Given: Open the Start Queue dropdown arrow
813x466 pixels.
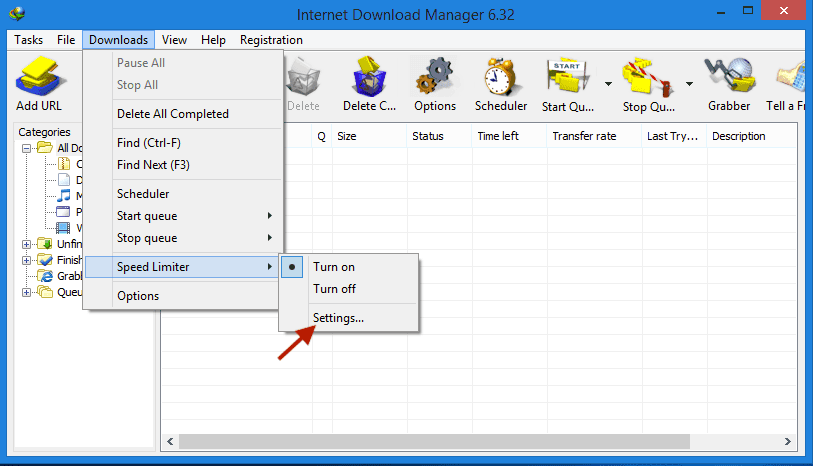Looking at the screenshot, I should pyautogui.click(x=608, y=83).
